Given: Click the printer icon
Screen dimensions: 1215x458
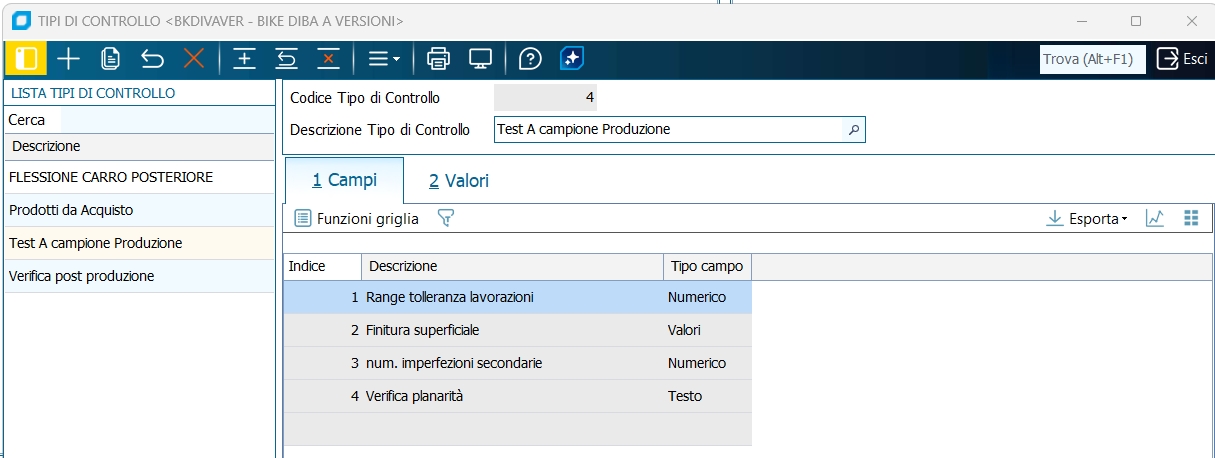Looking at the screenshot, I should click(438, 59).
